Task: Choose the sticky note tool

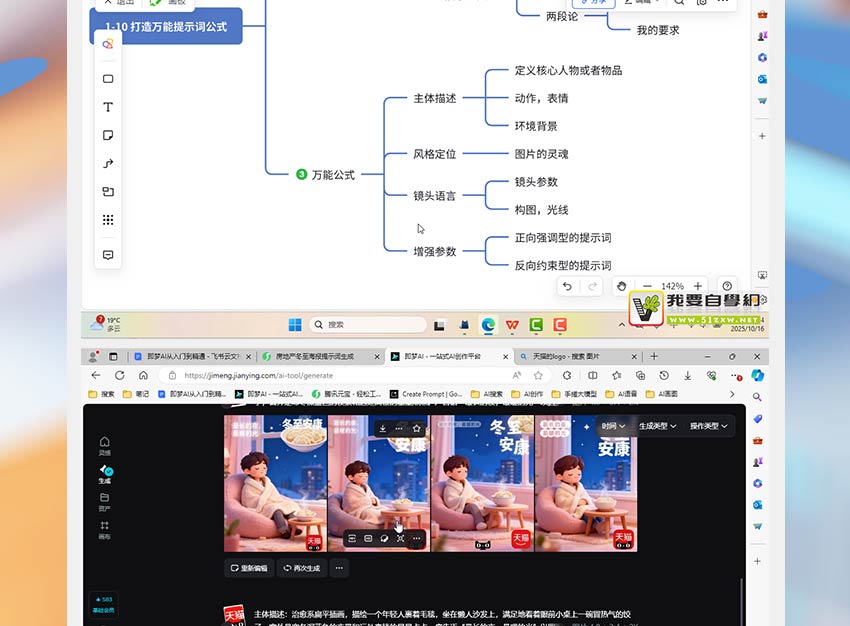Action: coord(108,135)
